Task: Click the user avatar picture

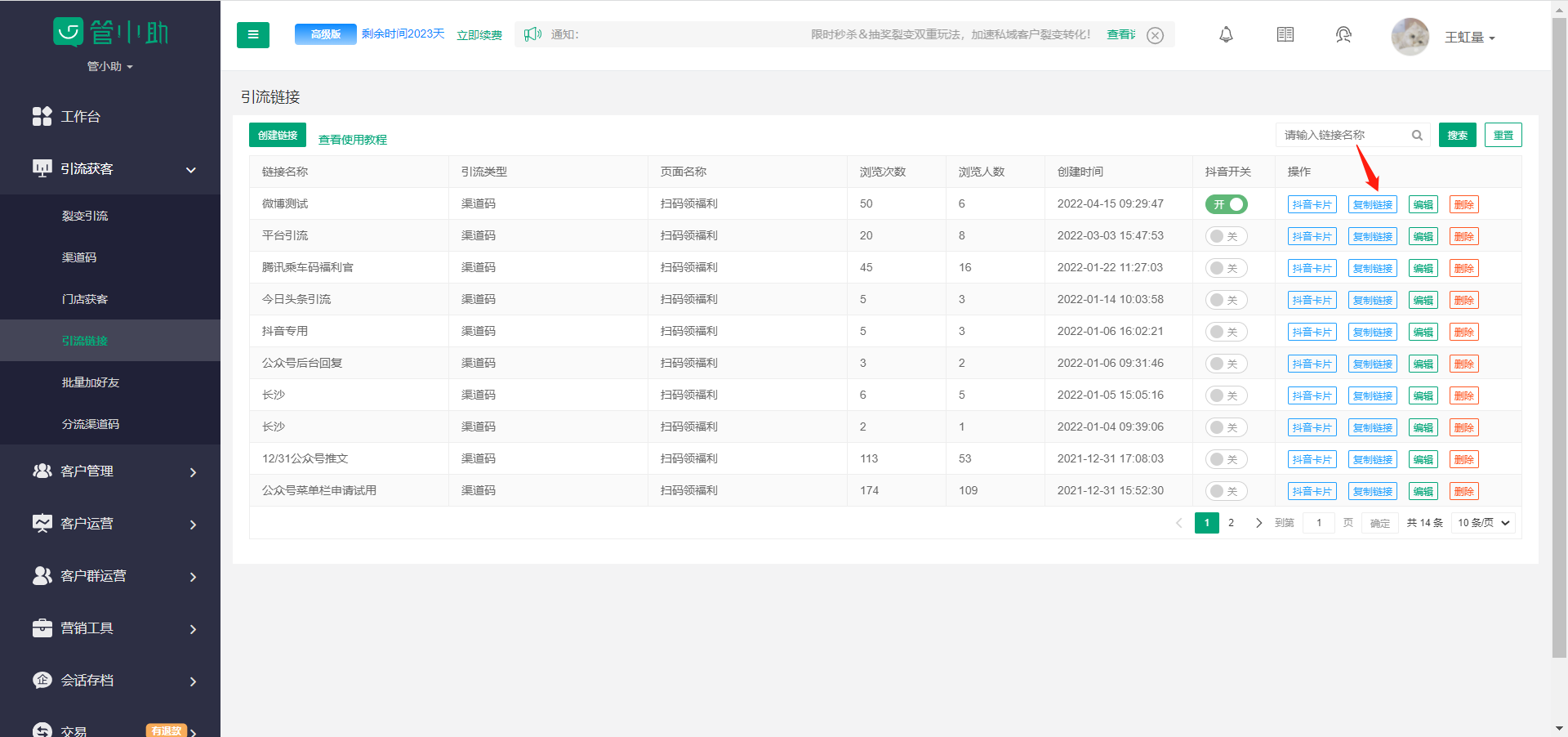Action: (x=1410, y=37)
